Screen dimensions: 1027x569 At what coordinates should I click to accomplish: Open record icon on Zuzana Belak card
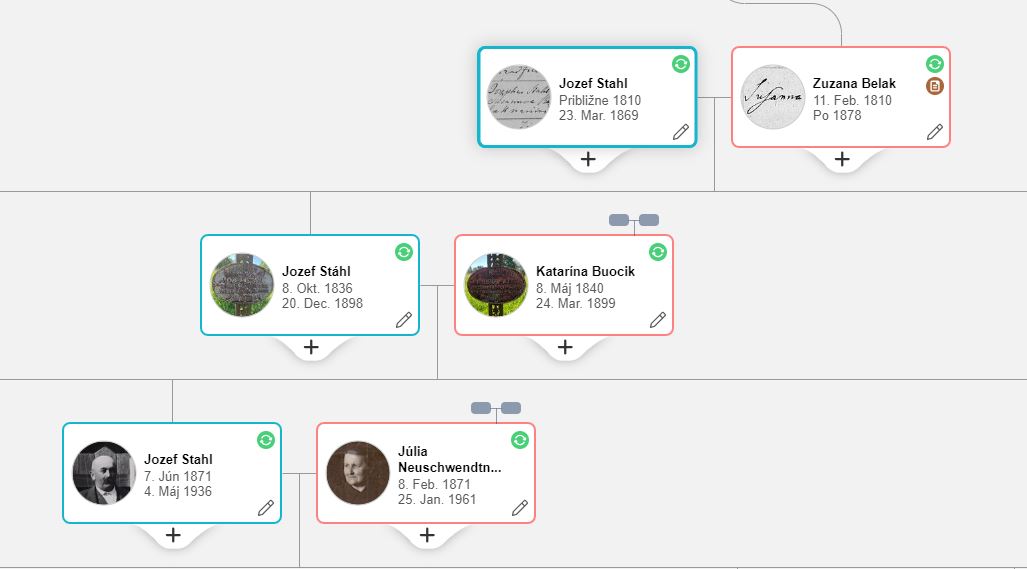pyautogui.click(x=935, y=86)
